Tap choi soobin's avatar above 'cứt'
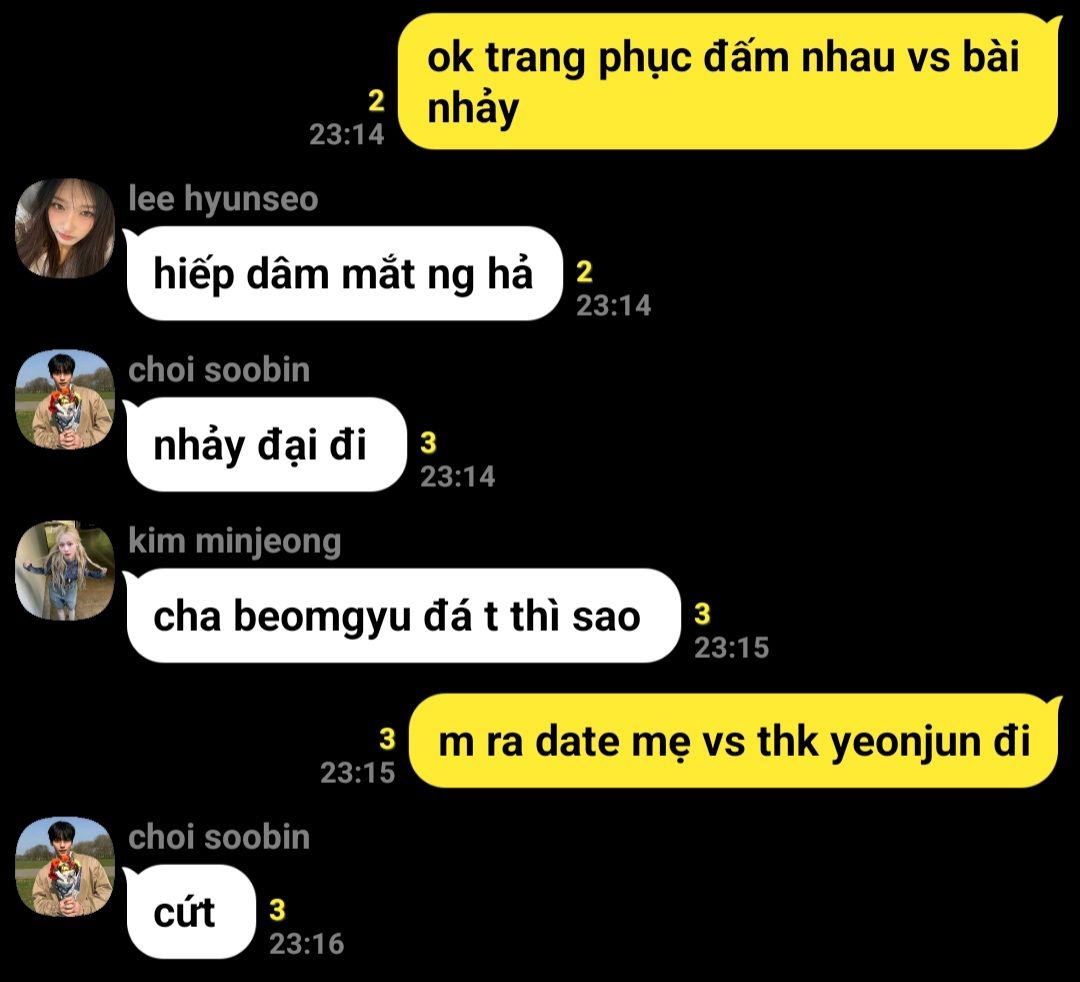The image size is (1080, 982). tap(65, 867)
